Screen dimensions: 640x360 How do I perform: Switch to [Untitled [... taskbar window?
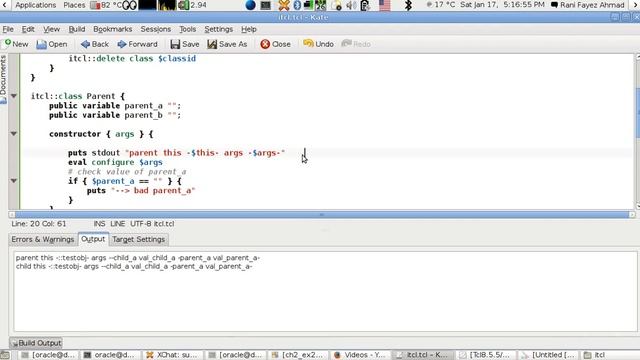(x=548, y=355)
